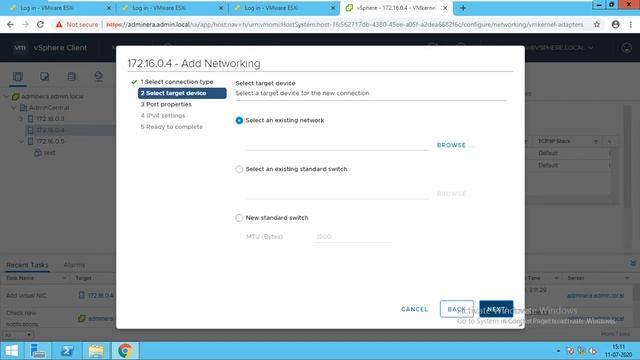Click taskbar clock showing 15:11
The image size is (640, 360).
pos(618,351)
